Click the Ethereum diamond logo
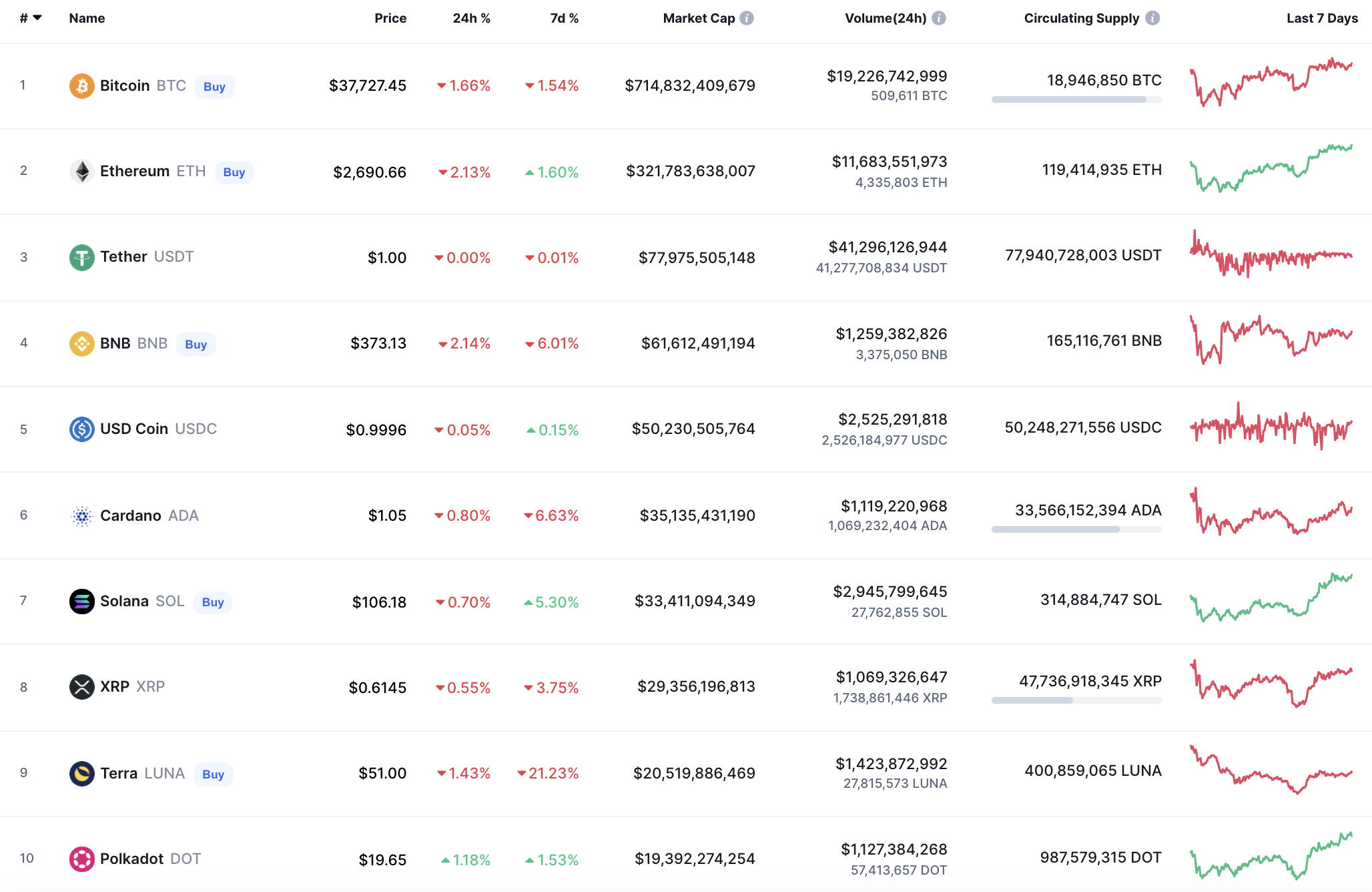 point(81,172)
